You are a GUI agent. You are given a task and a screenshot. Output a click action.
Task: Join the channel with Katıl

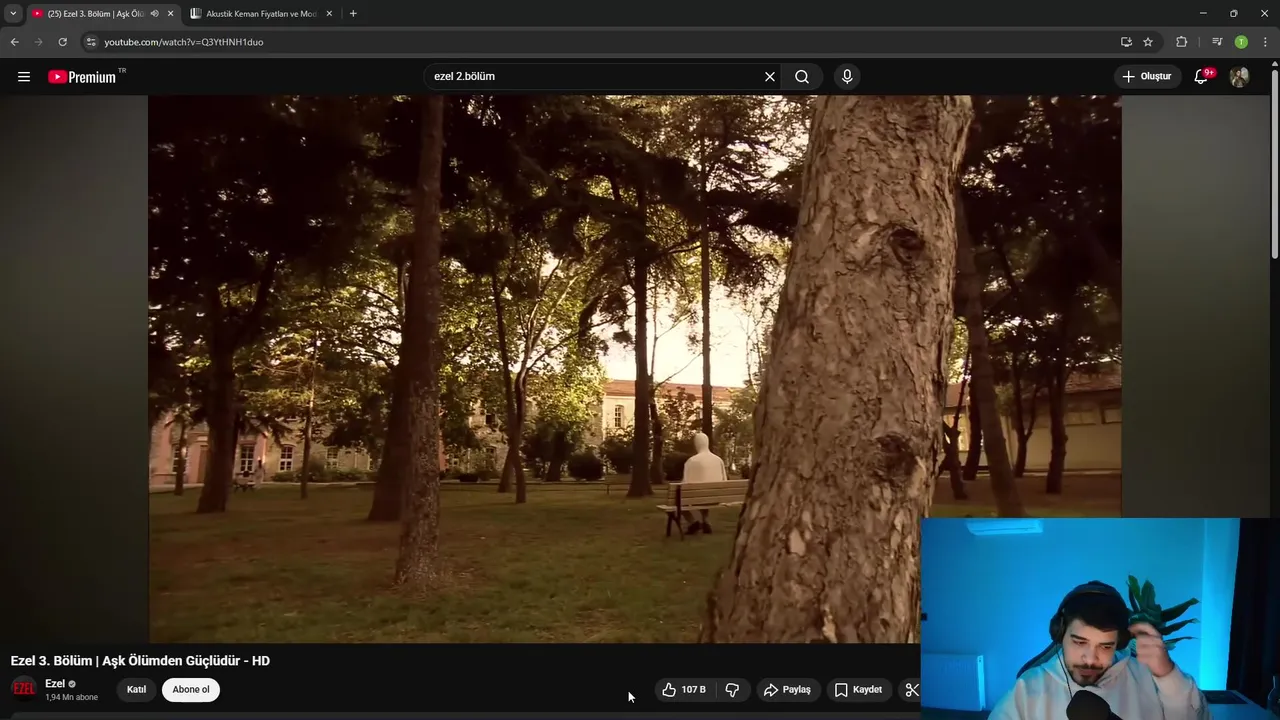click(x=136, y=690)
